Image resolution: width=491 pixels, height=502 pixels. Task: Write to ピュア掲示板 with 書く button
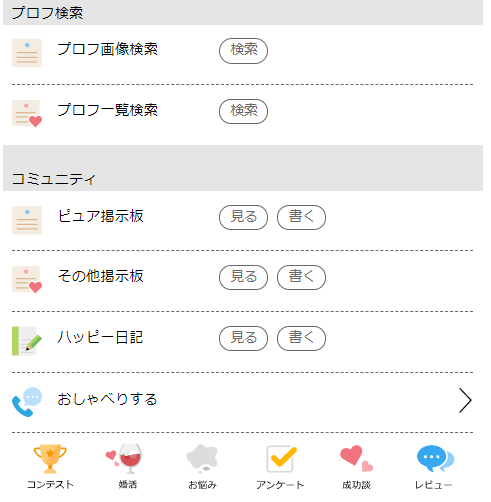(x=301, y=217)
